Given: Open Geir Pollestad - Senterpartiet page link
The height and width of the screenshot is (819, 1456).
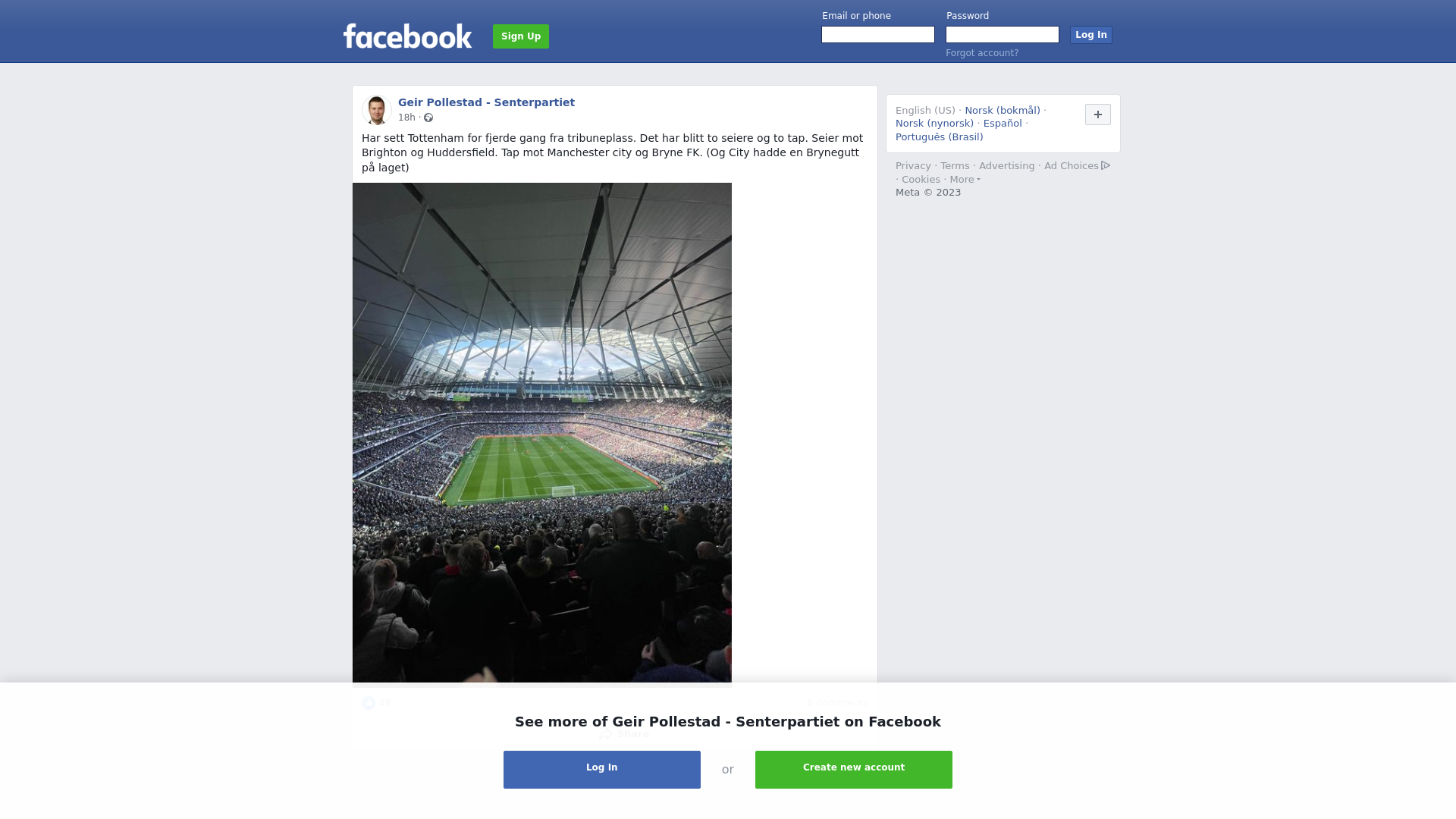Looking at the screenshot, I should pyautogui.click(x=486, y=102).
